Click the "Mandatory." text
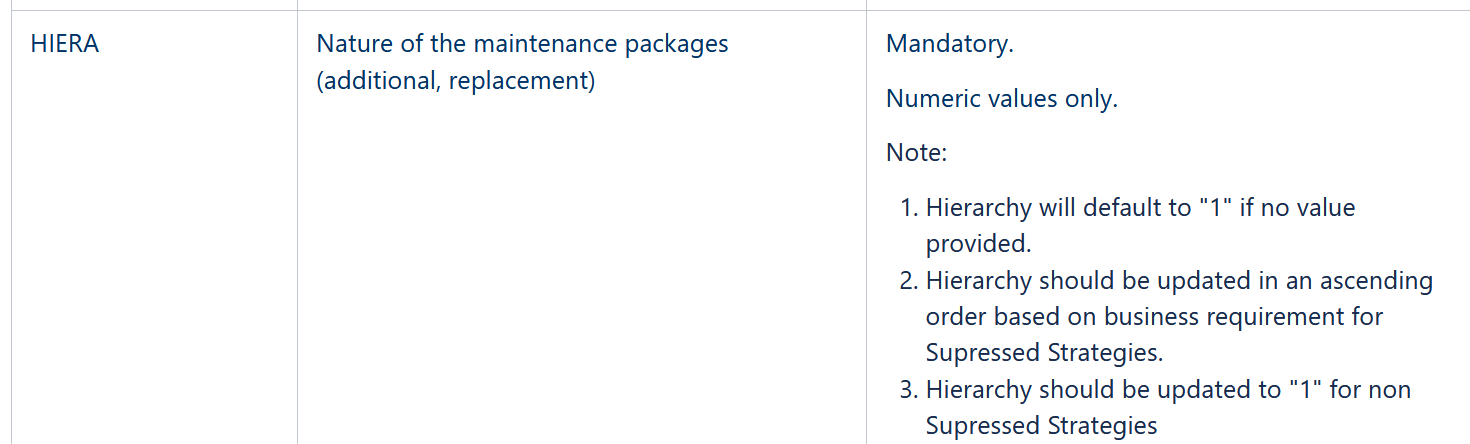Image resolution: width=1470 pixels, height=444 pixels. tap(949, 45)
